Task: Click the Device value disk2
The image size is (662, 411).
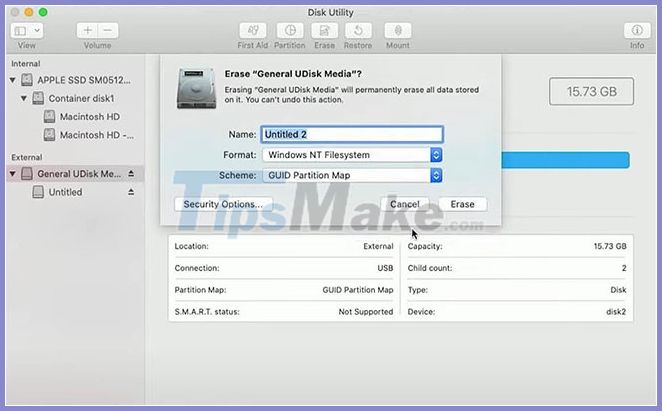Action: tap(616, 312)
